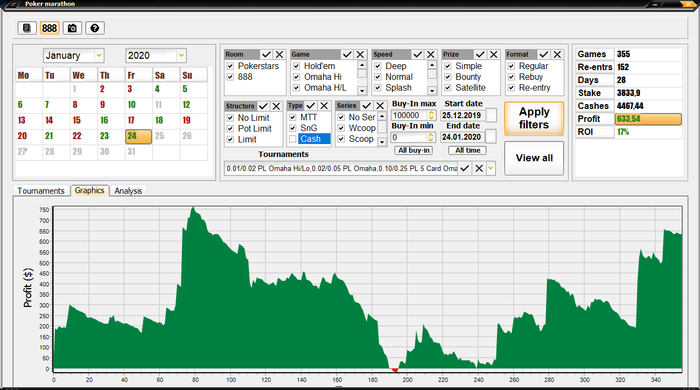Disable the Bounty prize checkbox
Screen dimensions: 700x390
click(x=448, y=77)
